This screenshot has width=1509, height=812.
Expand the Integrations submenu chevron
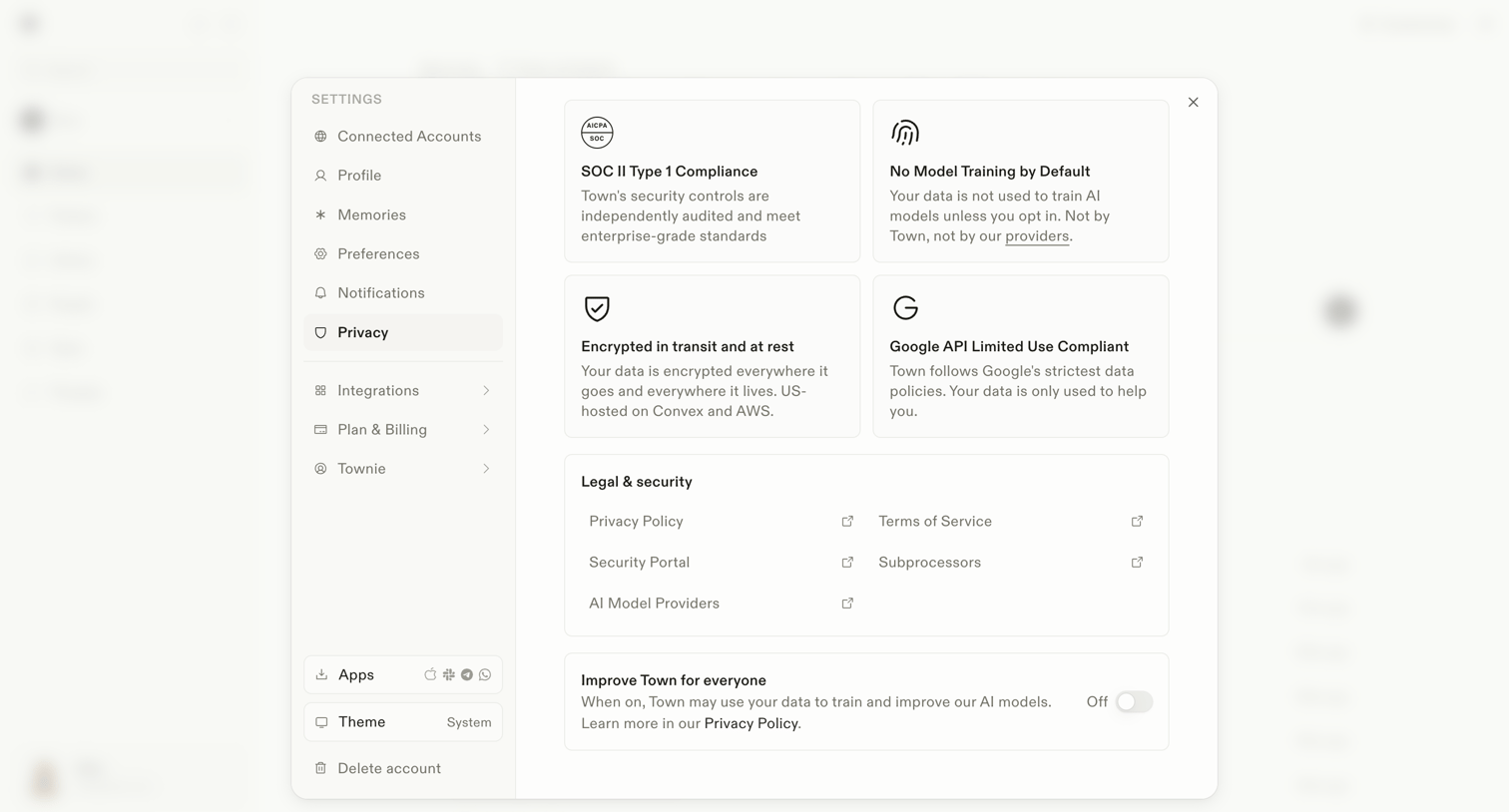486,391
